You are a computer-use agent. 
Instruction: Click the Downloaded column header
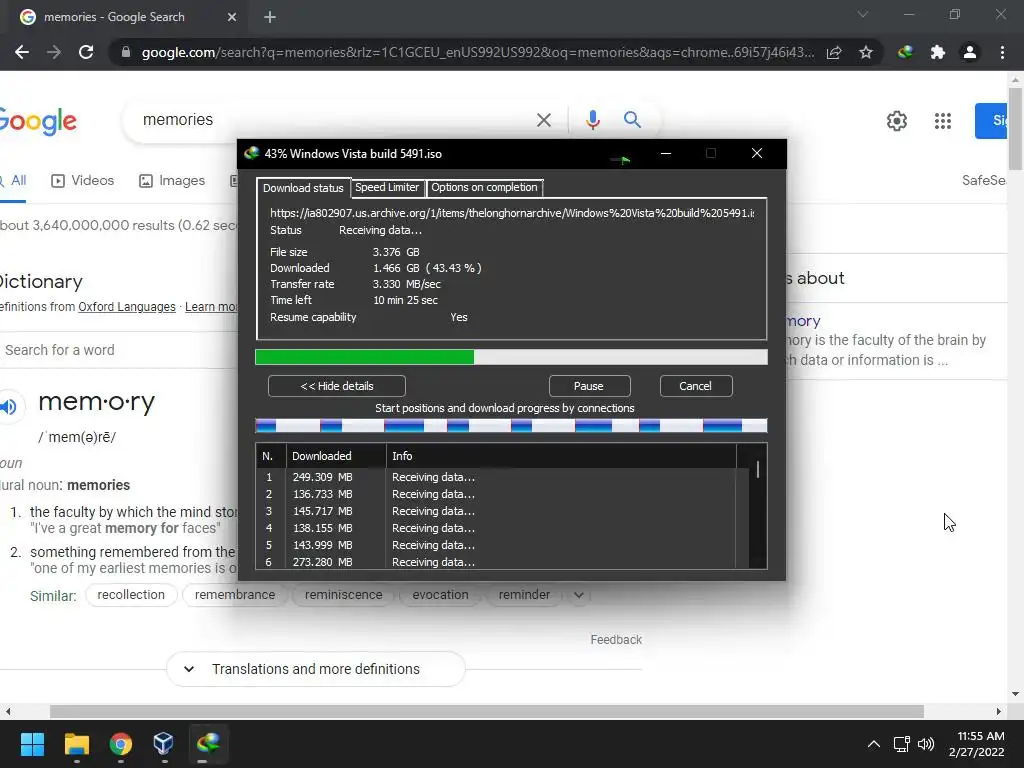[x=336, y=456]
